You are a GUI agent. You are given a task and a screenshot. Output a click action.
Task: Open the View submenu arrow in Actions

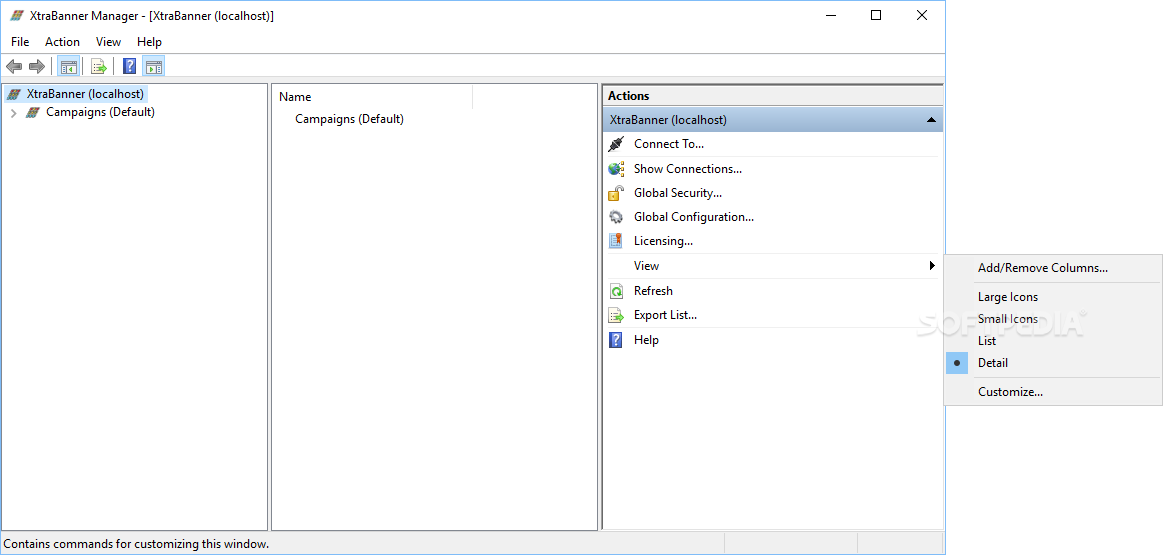click(x=932, y=266)
